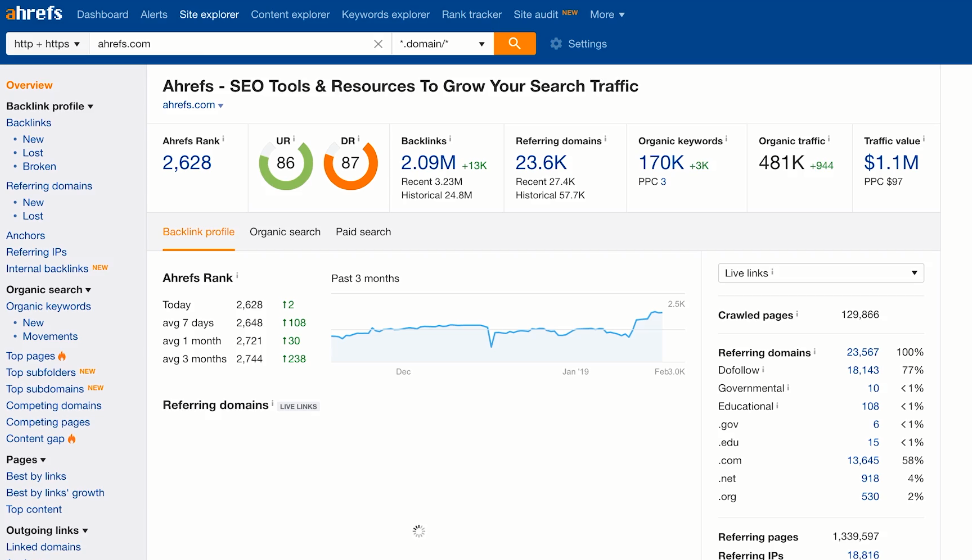This screenshot has height=560, width=972.
Task: Collapse the Organic search sidebar section
Action: coord(48,290)
